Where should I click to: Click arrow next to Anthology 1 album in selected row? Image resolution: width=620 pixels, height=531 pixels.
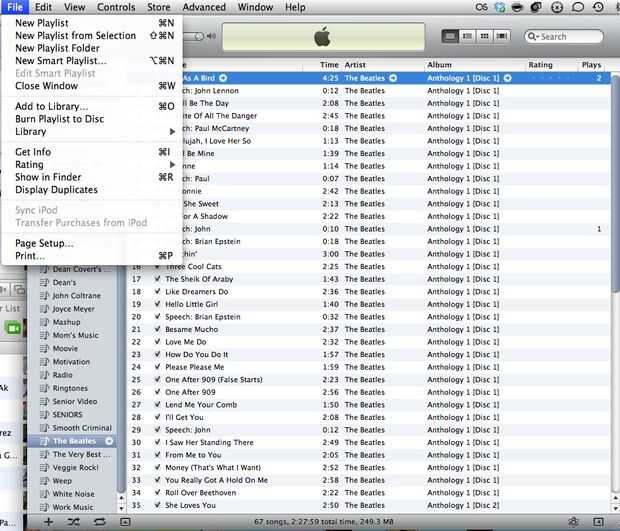pos(508,78)
